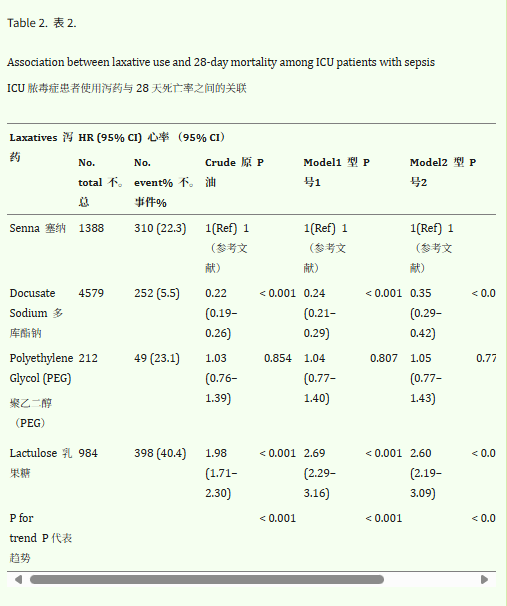Click the horizontal scrollbar left arrow
Screen dimensions: 507x606
[x=18, y=579]
